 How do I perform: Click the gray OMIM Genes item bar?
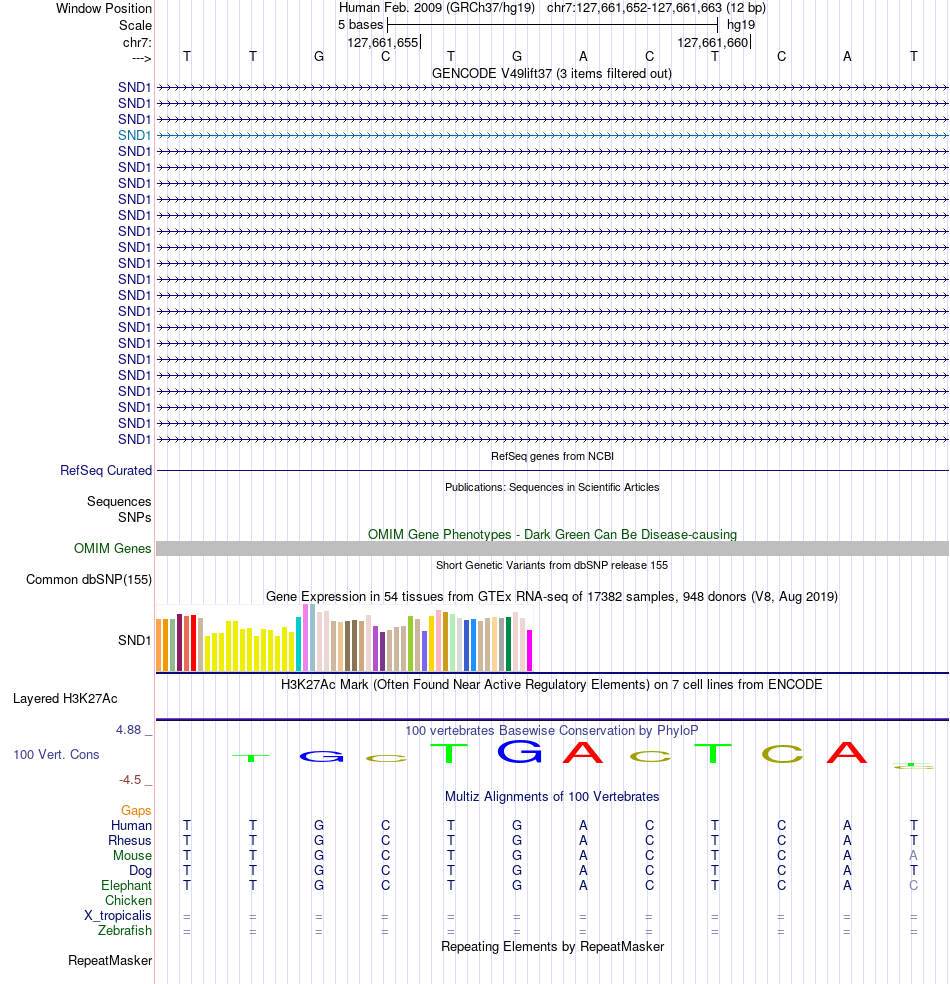[552, 548]
